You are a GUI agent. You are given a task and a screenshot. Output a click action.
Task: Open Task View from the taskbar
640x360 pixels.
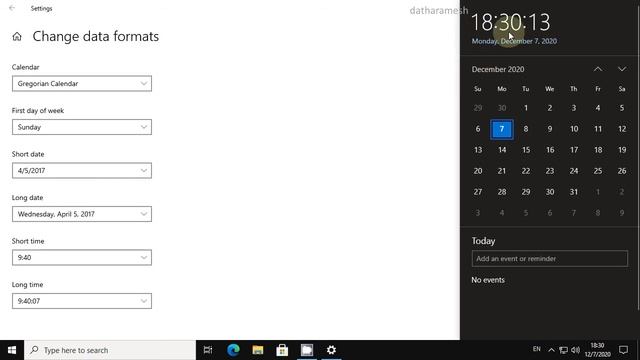coord(208,350)
